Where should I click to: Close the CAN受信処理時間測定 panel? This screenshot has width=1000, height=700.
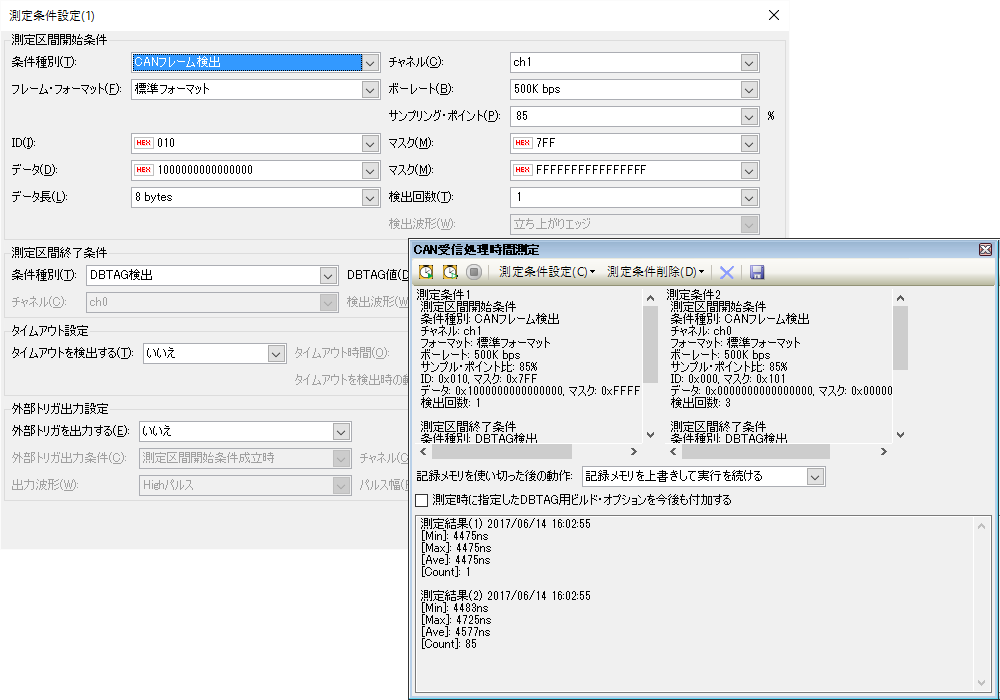(x=985, y=249)
